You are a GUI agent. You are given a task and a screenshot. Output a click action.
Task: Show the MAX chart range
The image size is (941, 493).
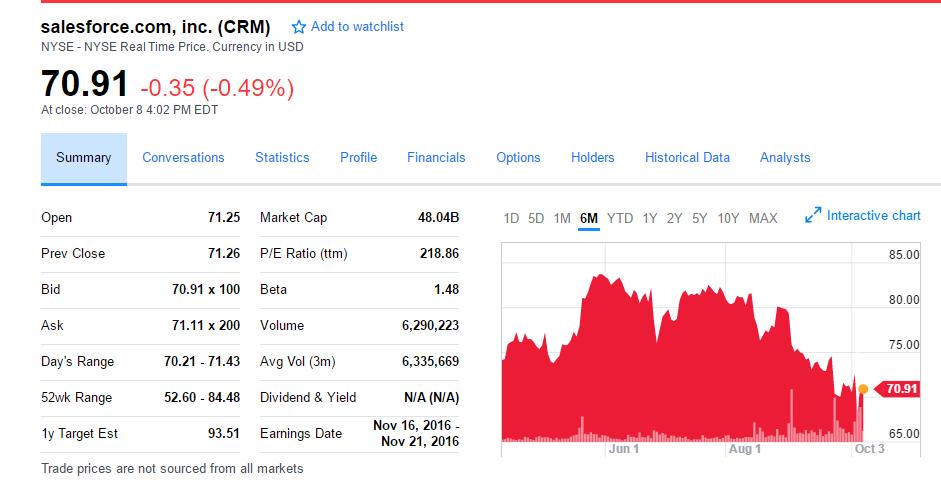coord(763,218)
